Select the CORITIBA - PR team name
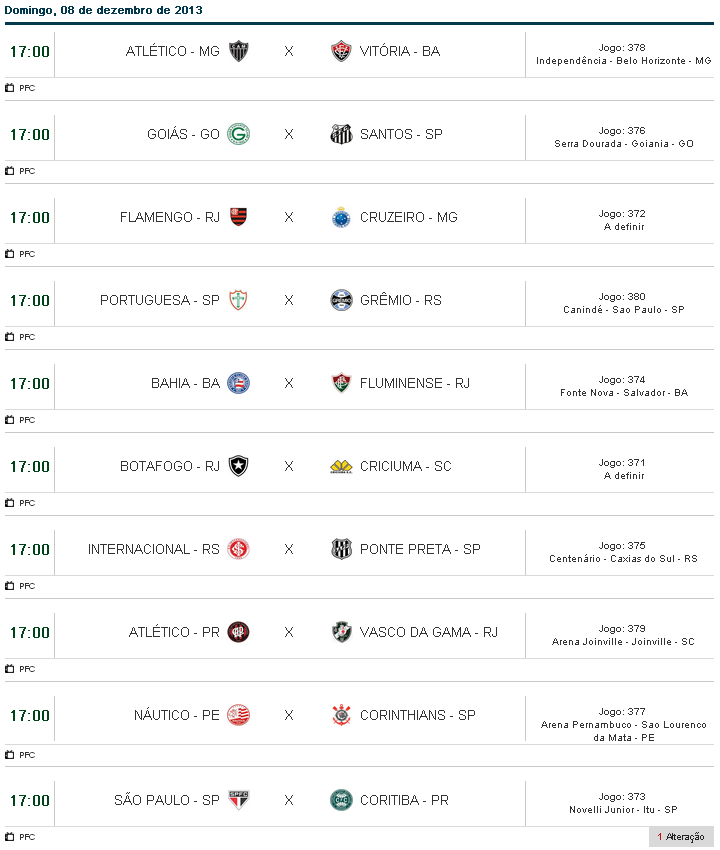Viewport: 720px width, 850px height. pos(404,800)
